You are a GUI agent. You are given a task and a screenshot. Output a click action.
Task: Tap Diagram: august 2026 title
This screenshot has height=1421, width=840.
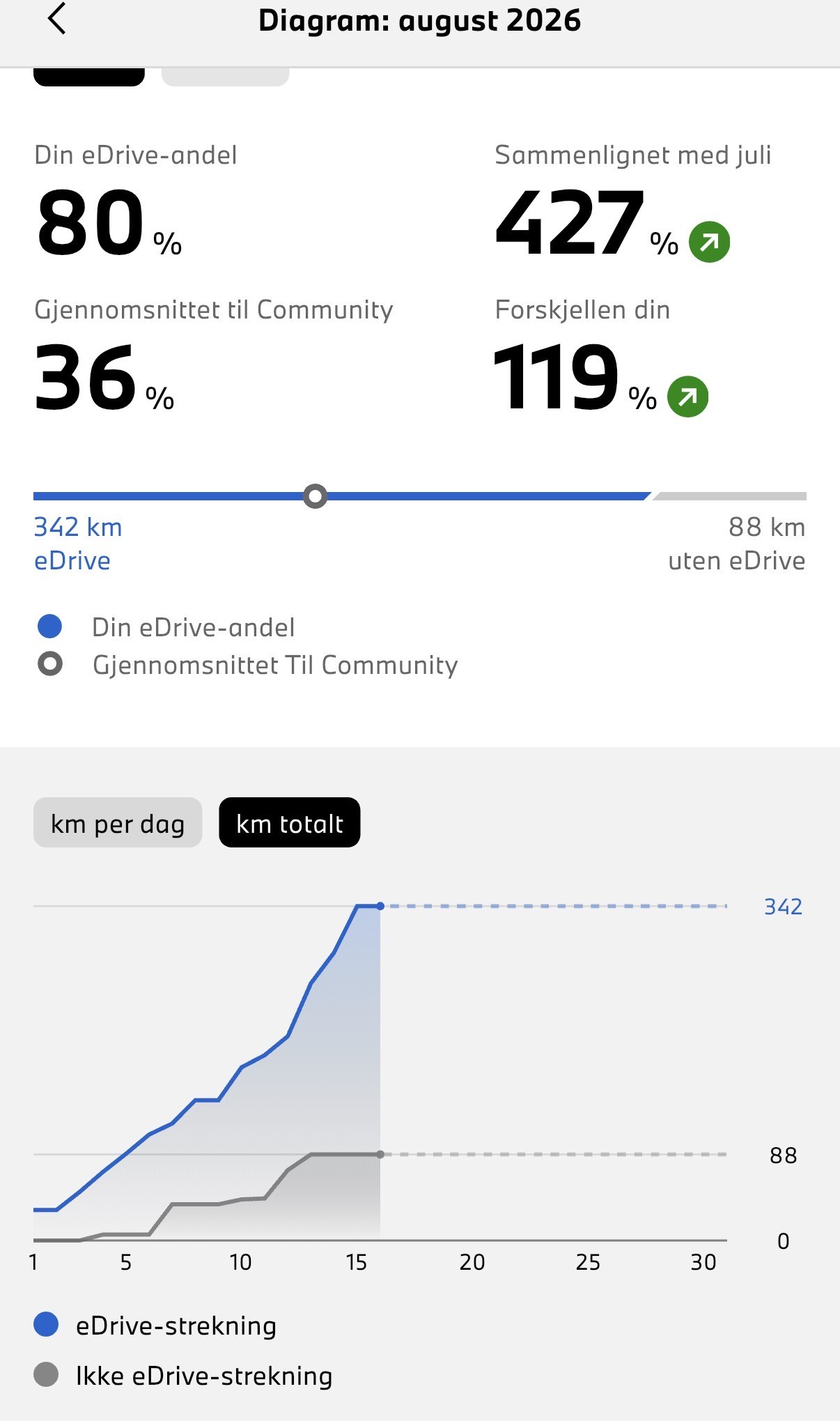[419, 20]
